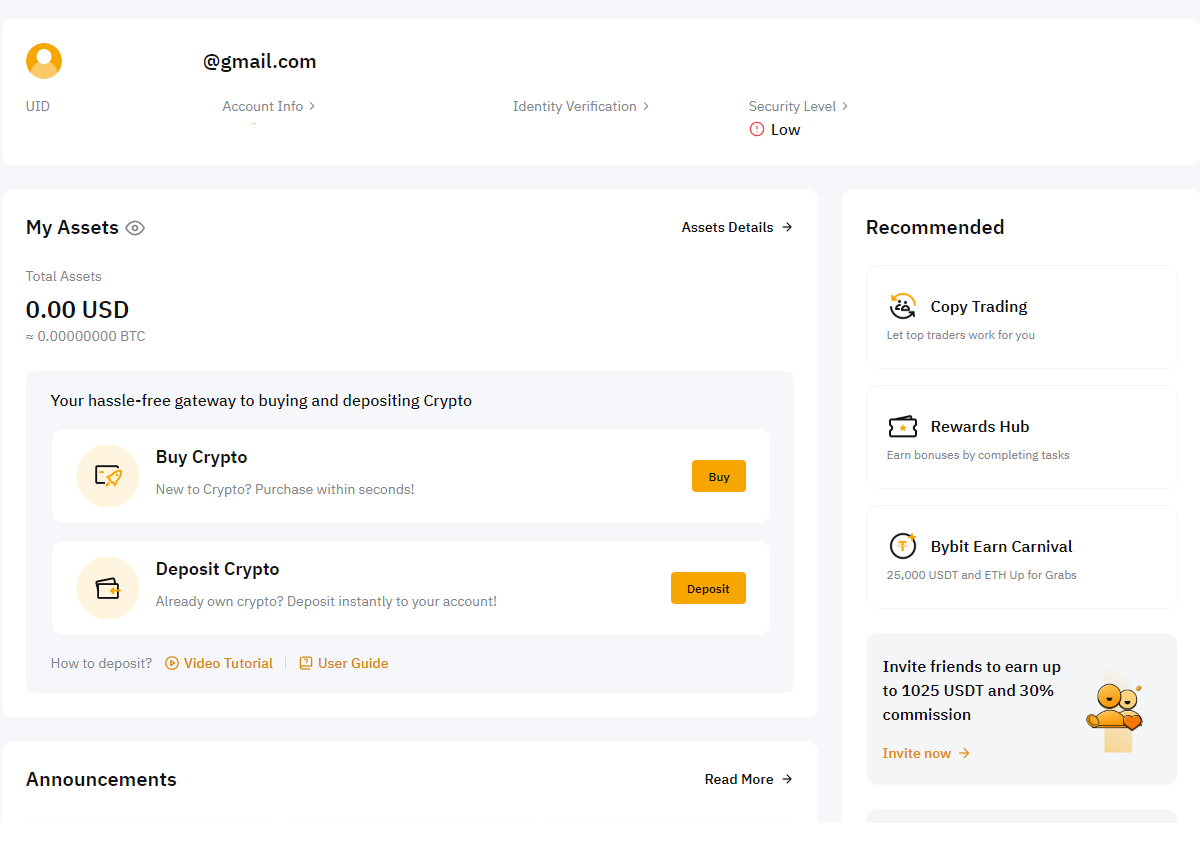The height and width of the screenshot is (864, 1200).
Task: Click the Buy Crypto rocket icon
Action: (108, 476)
